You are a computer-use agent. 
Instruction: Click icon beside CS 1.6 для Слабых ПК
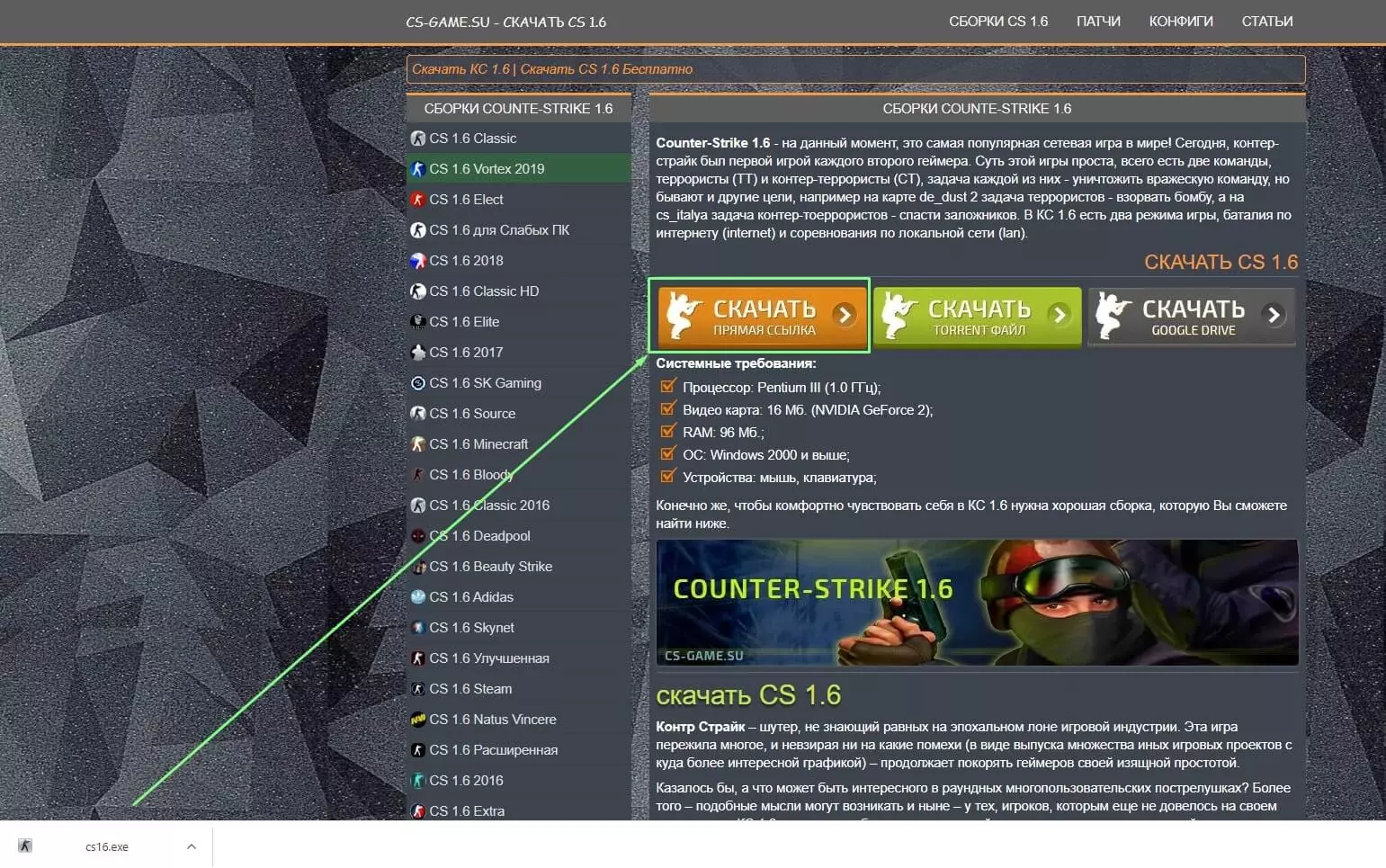[417, 230]
